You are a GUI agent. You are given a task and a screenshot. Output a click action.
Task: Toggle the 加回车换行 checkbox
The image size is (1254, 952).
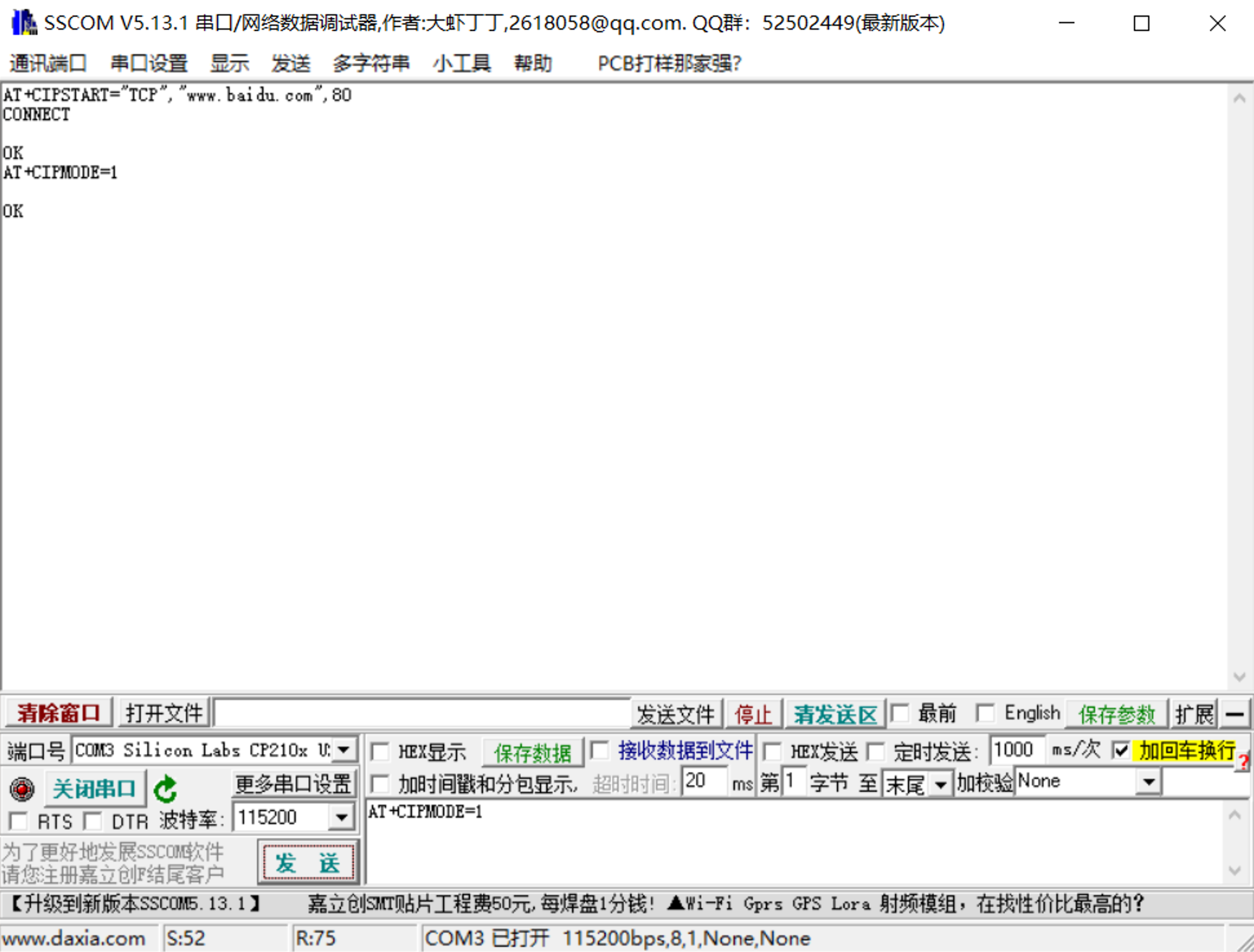[x=1121, y=750]
